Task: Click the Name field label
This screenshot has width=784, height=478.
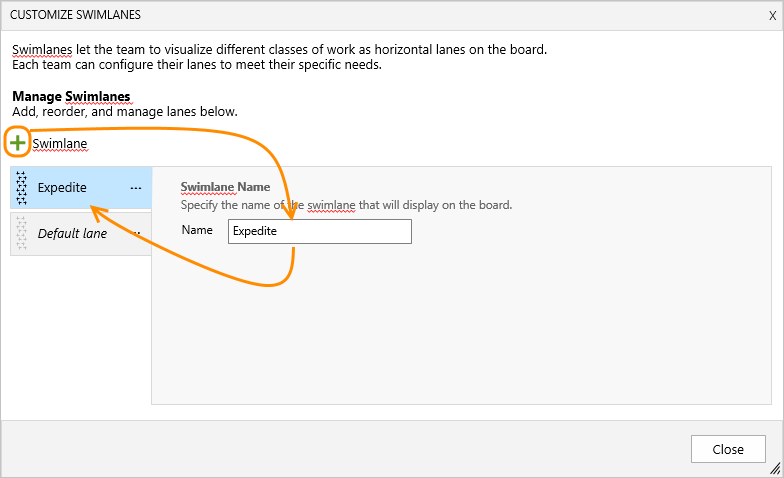Action: [197, 230]
